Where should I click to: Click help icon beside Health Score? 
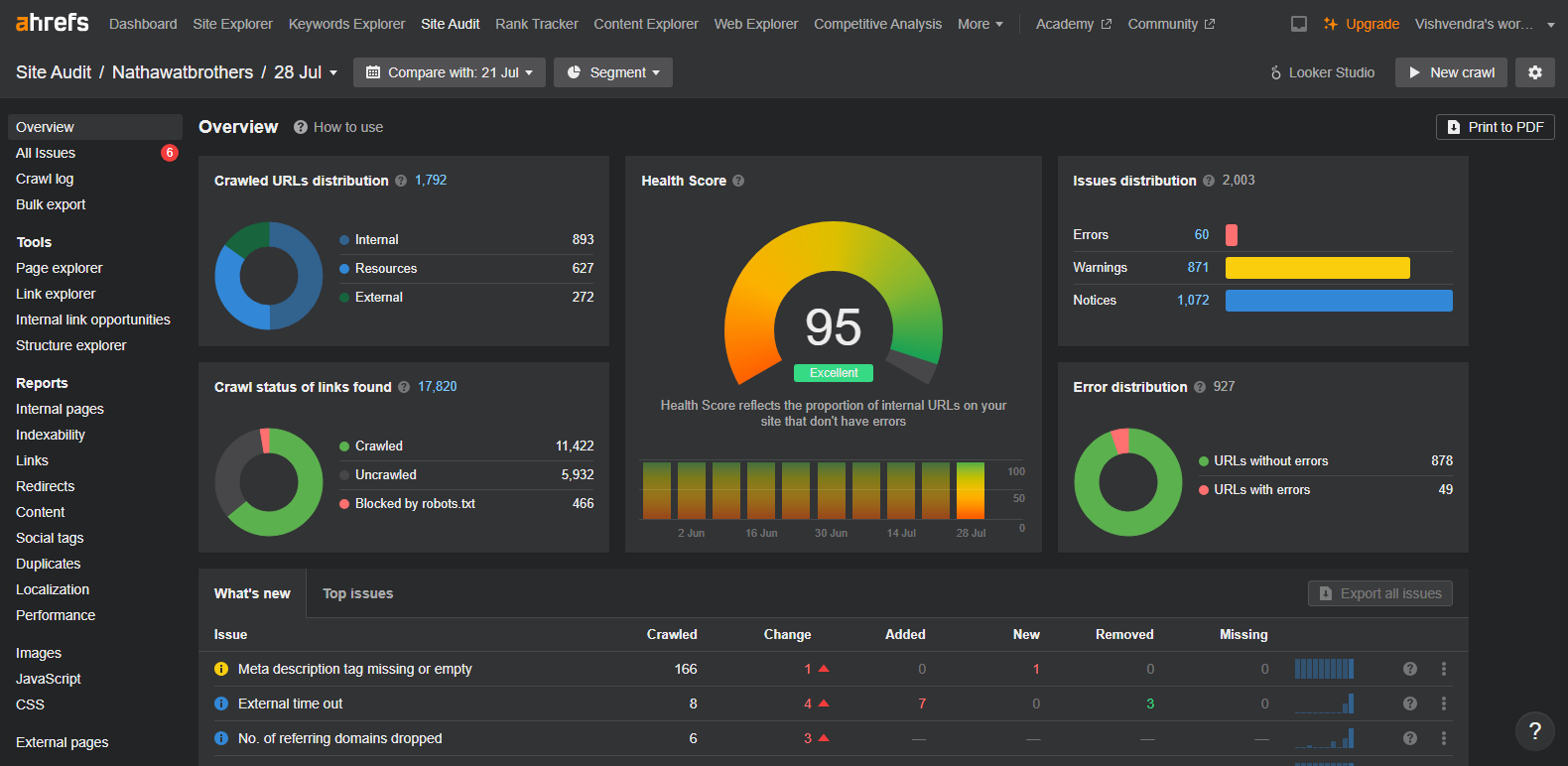point(738,181)
